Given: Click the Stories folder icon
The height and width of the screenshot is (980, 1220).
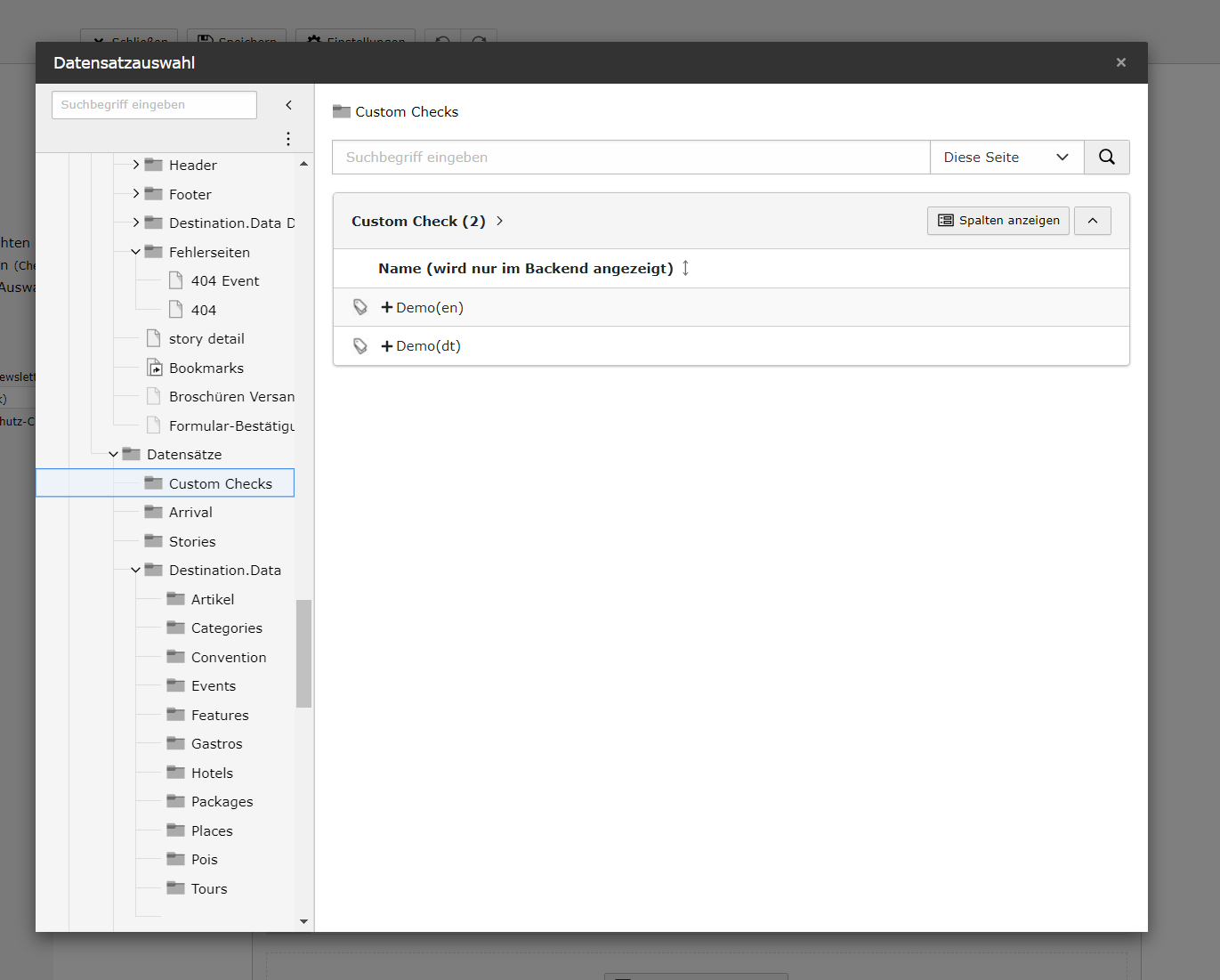Looking at the screenshot, I should pos(154,541).
